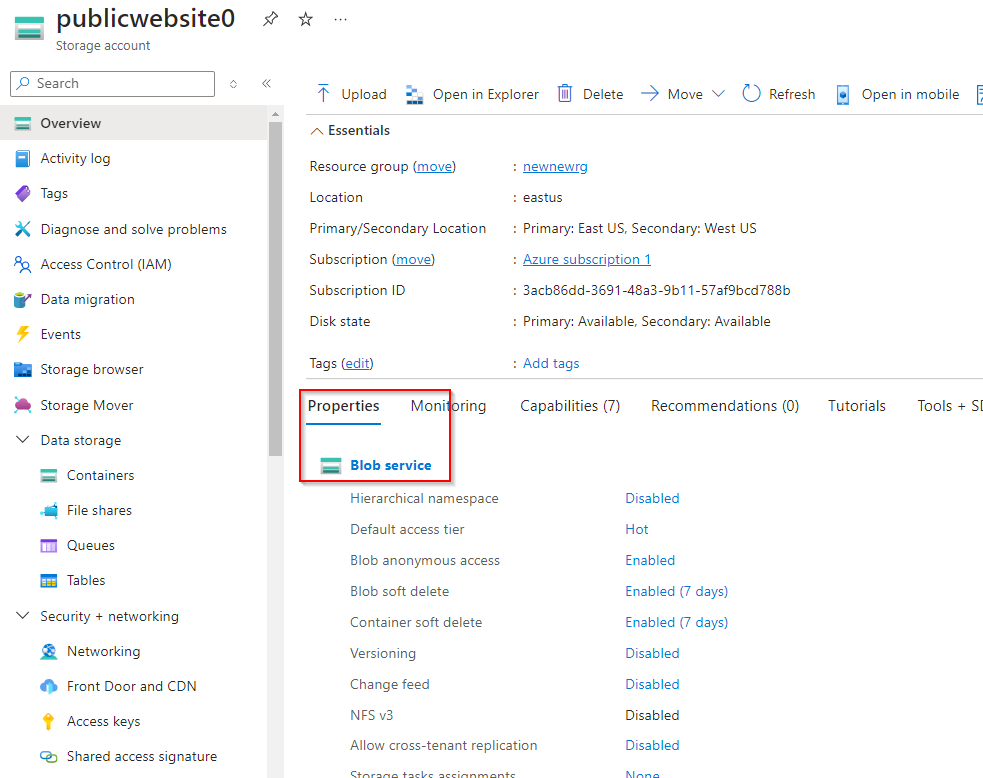Open the newnewrg resource group link
This screenshot has width=983, height=778.
[555, 167]
